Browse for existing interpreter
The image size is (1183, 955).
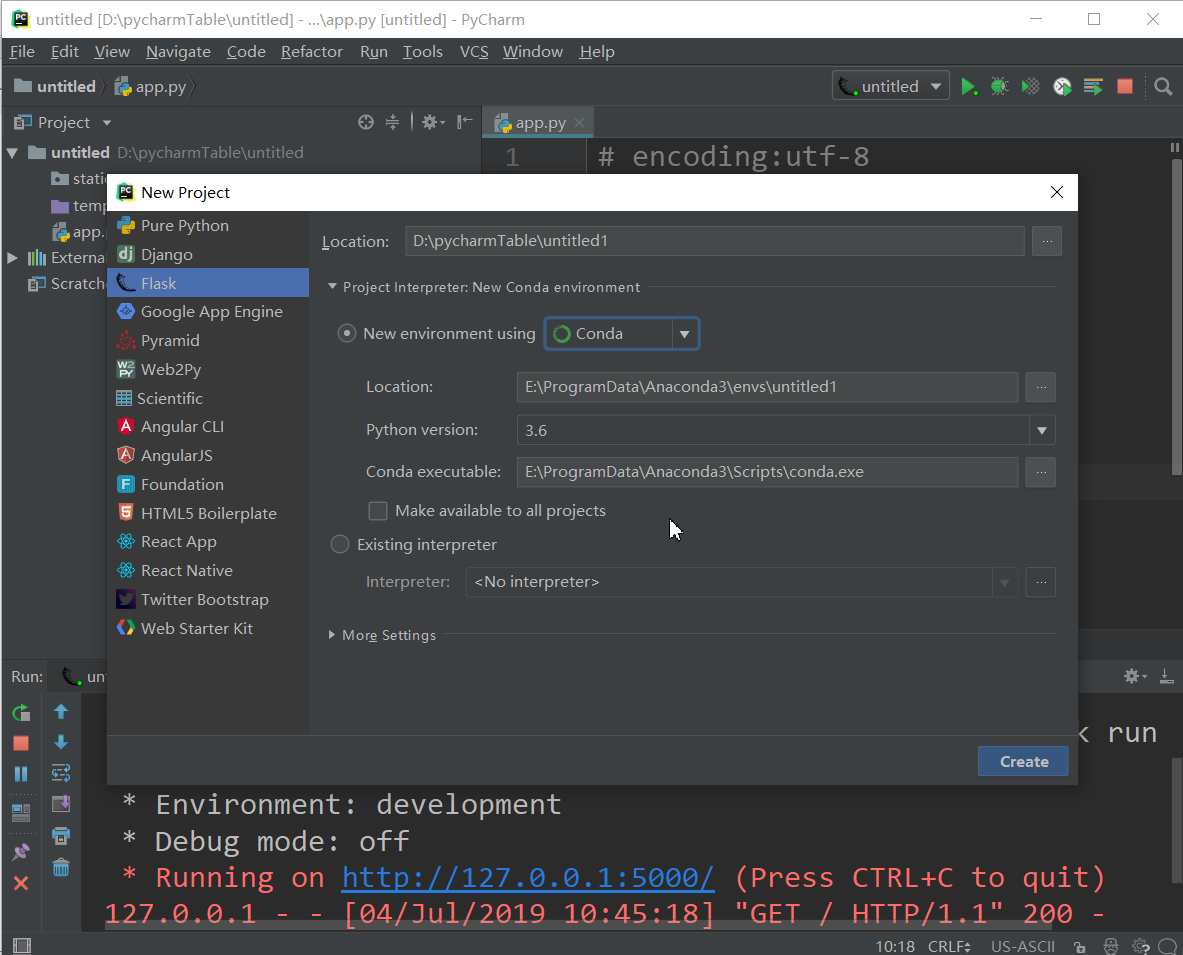click(1041, 582)
